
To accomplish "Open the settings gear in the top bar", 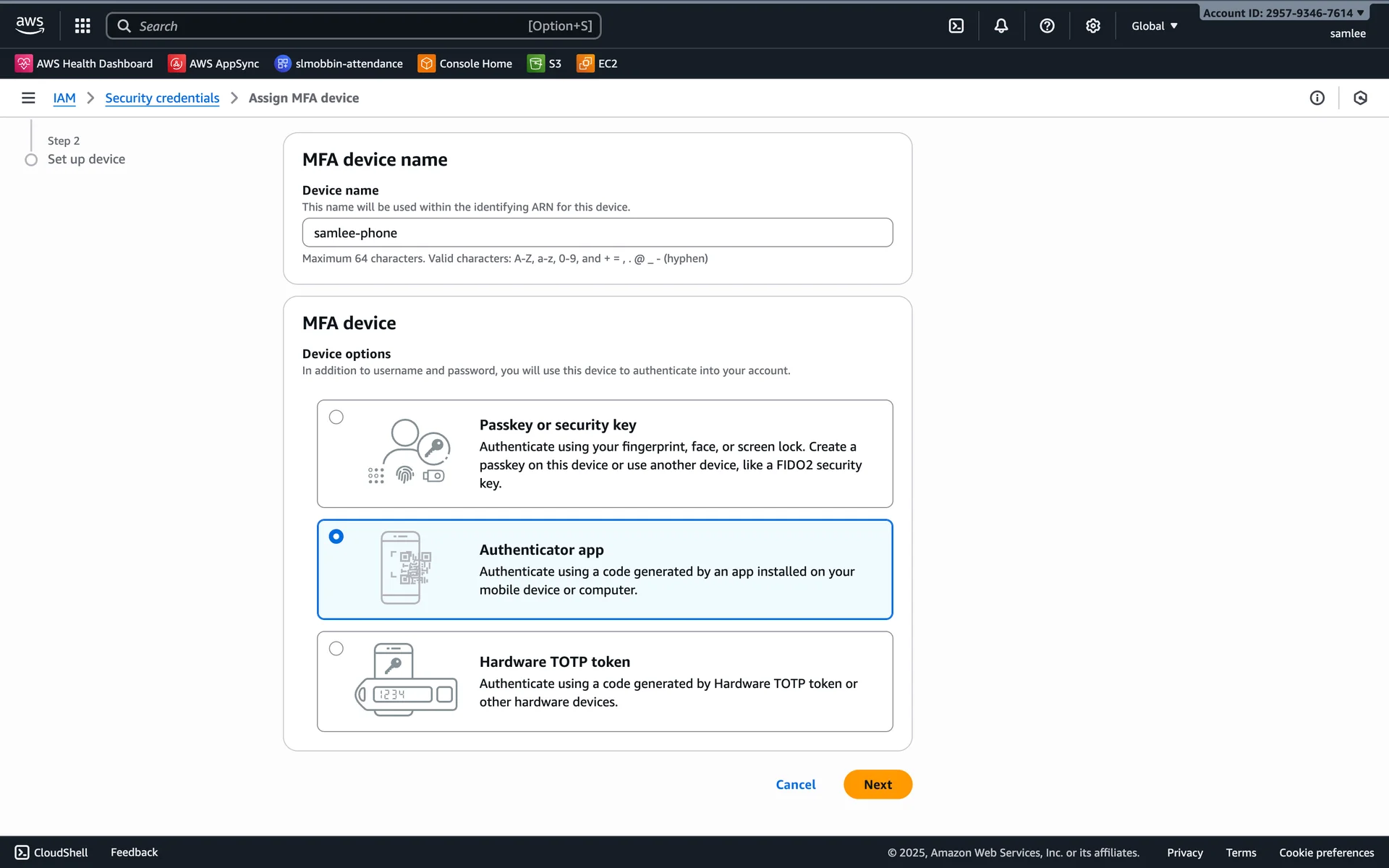I will (1092, 26).
